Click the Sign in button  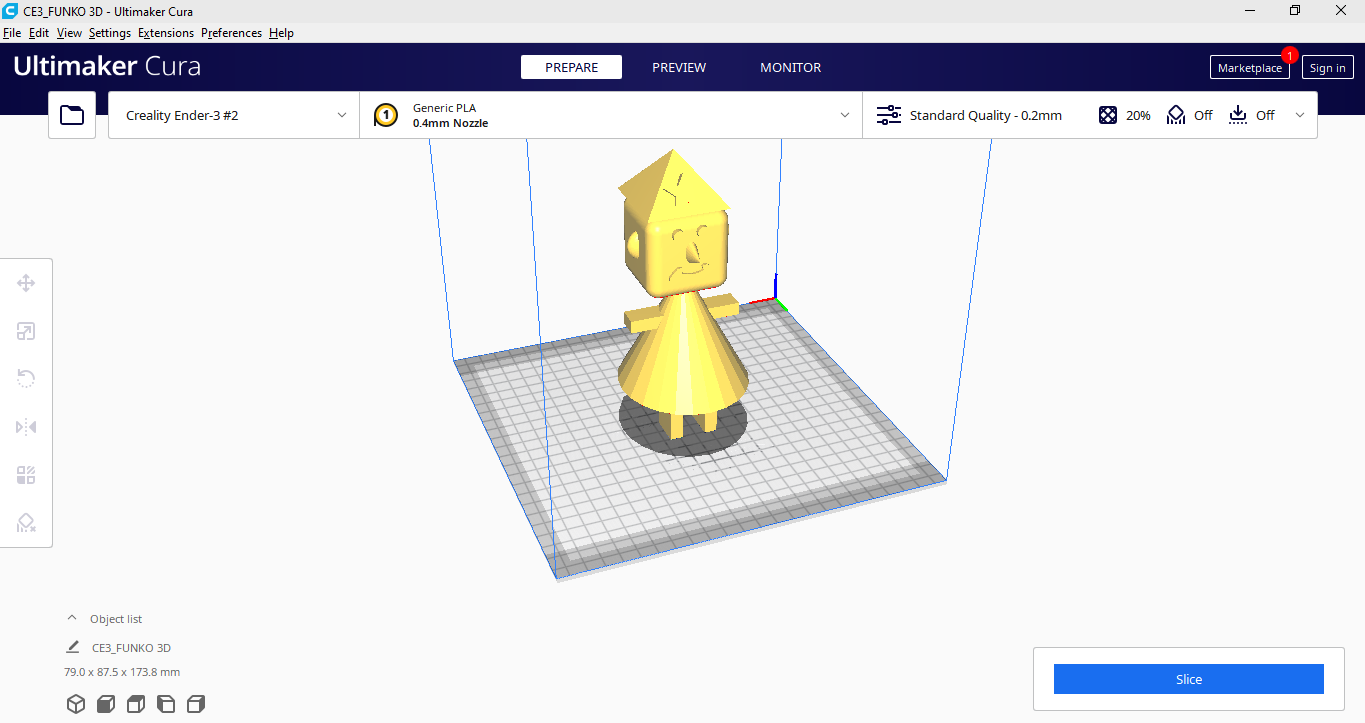pos(1327,67)
